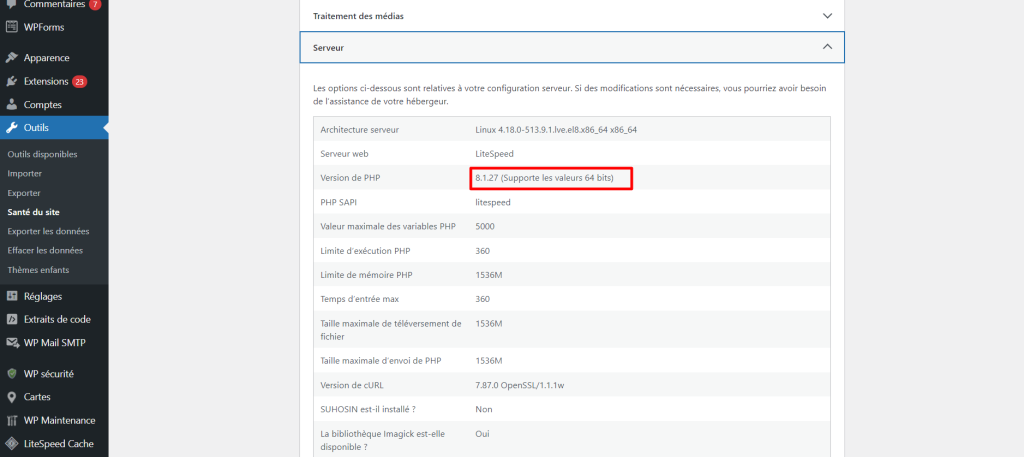Click the Traitement des médias chevron
Image resolution: width=1024 pixels, height=457 pixels.
(827, 16)
